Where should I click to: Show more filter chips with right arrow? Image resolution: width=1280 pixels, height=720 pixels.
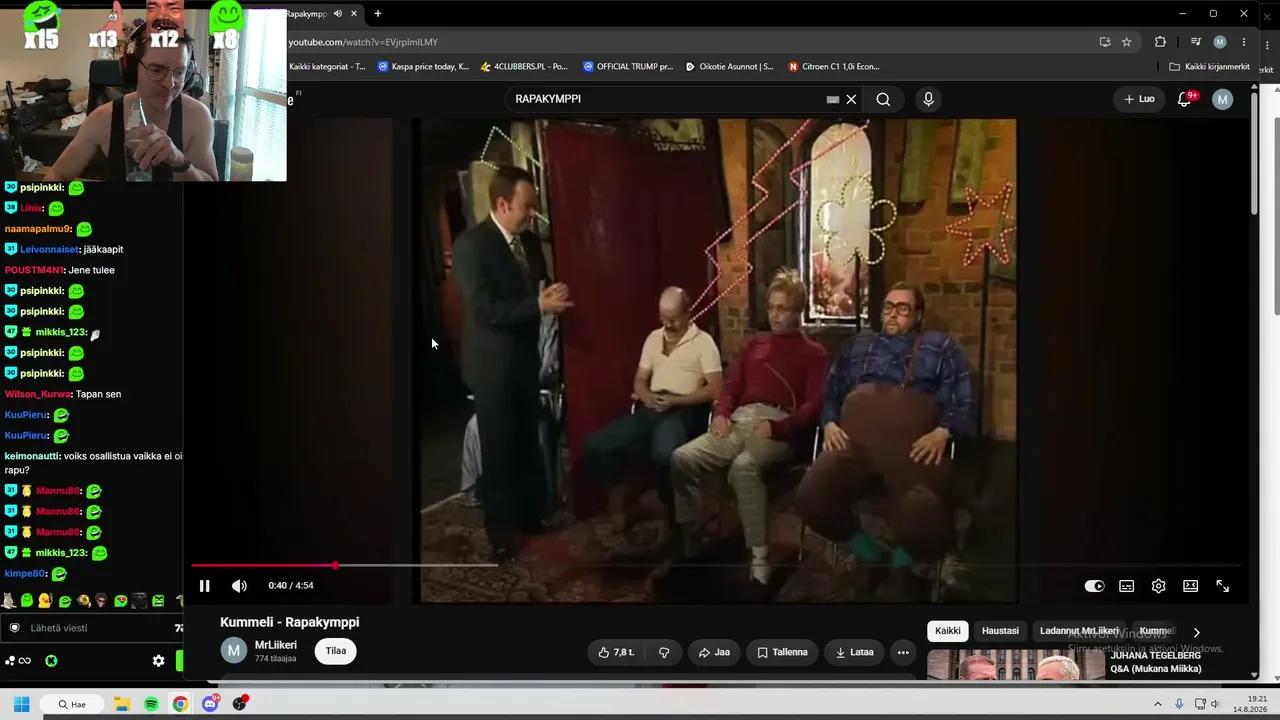(x=1196, y=632)
